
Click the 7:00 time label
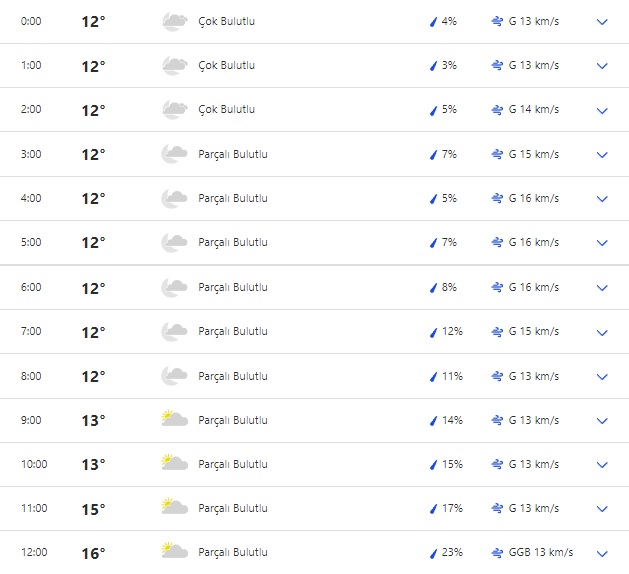coord(31,332)
